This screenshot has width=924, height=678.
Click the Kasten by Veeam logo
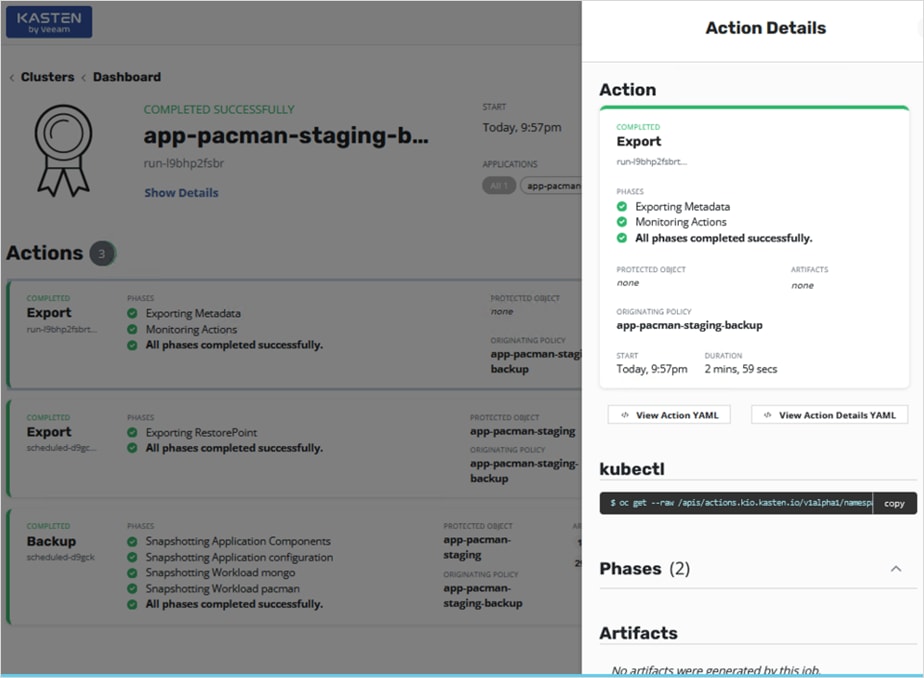[x=49, y=22]
